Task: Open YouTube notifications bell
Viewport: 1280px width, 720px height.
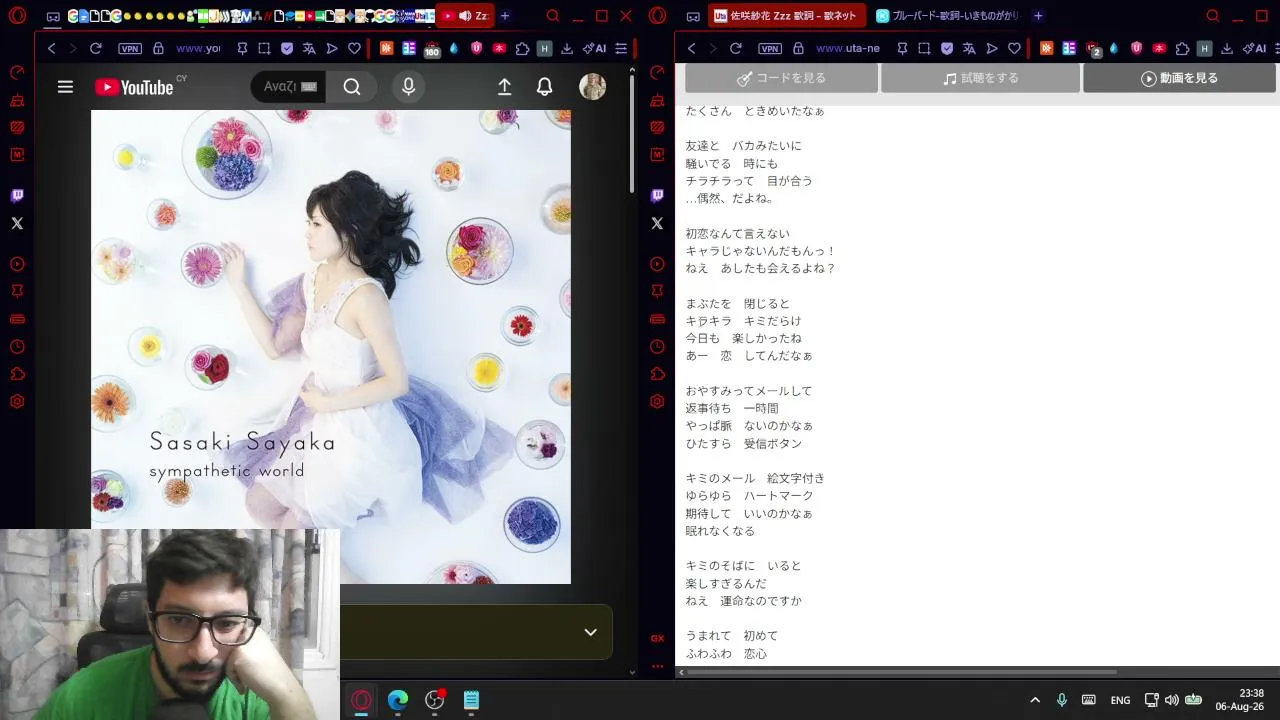Action: click(544, 87)
